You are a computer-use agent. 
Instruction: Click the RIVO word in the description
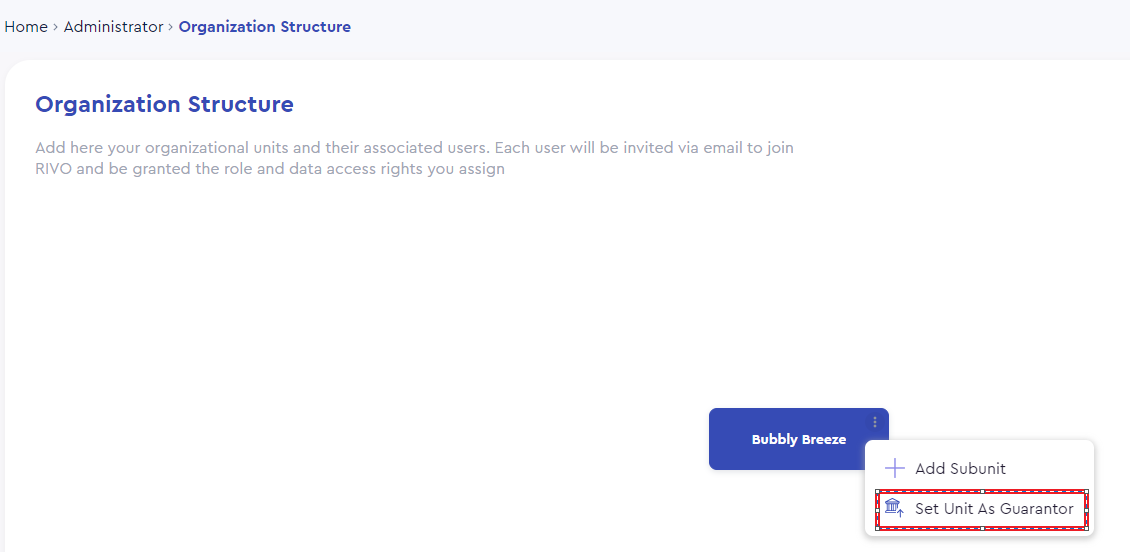53,169
